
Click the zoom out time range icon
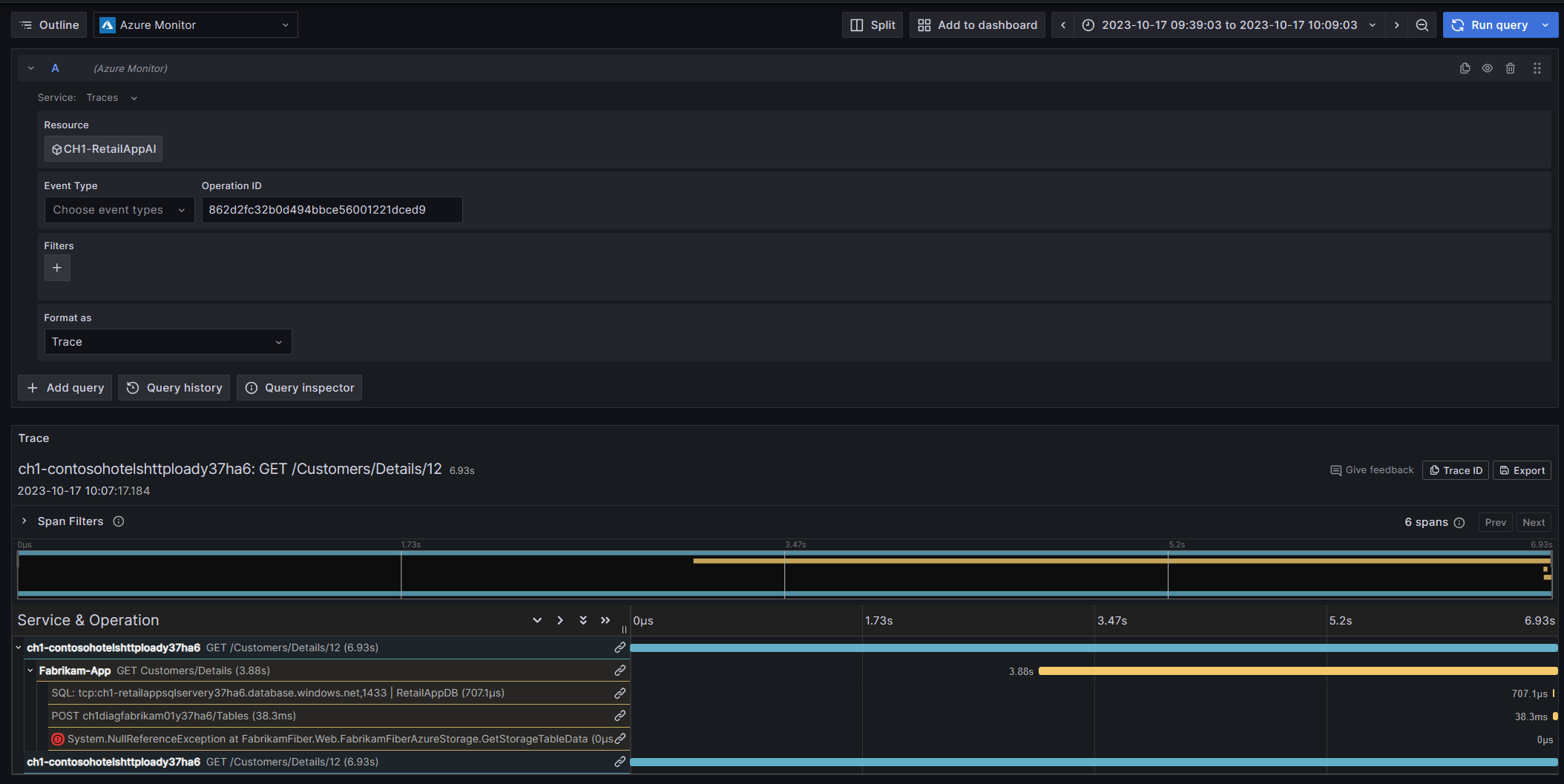[1422, 25]
